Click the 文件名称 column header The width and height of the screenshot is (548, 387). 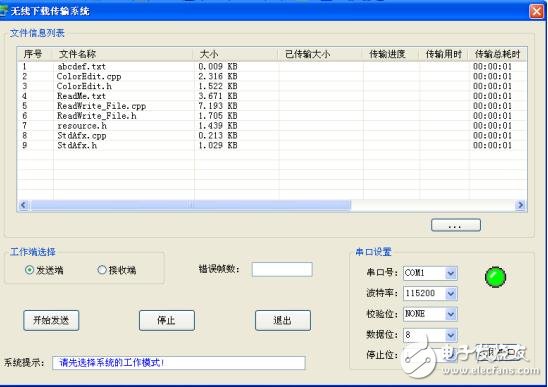pyautogui.click(x=122, y=54)
